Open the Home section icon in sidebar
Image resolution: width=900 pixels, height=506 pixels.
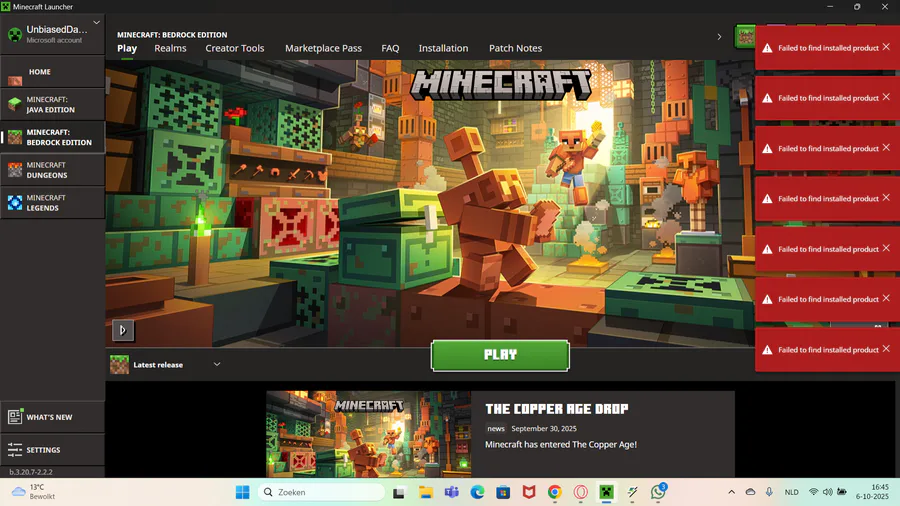(15, 79)
